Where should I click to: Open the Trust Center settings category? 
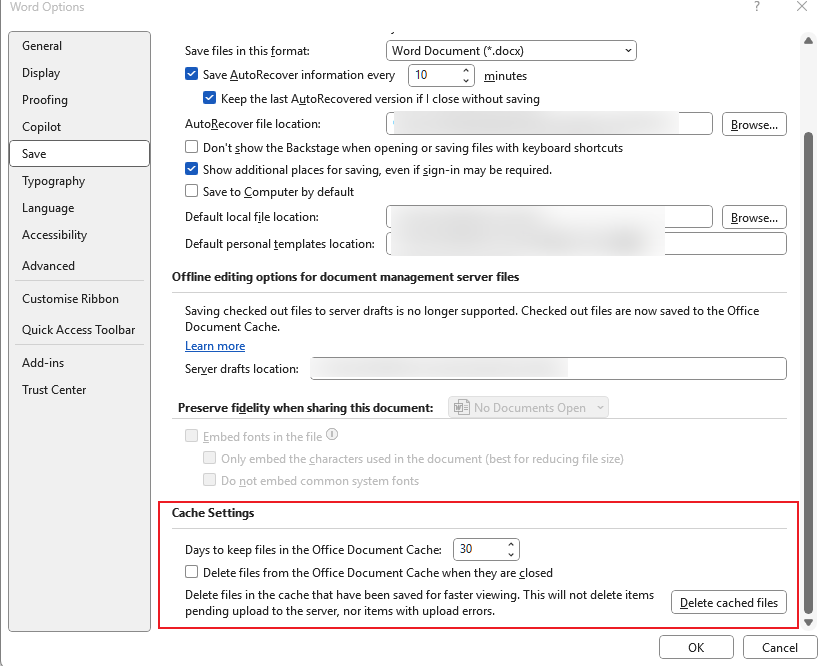tap(54, 389)
